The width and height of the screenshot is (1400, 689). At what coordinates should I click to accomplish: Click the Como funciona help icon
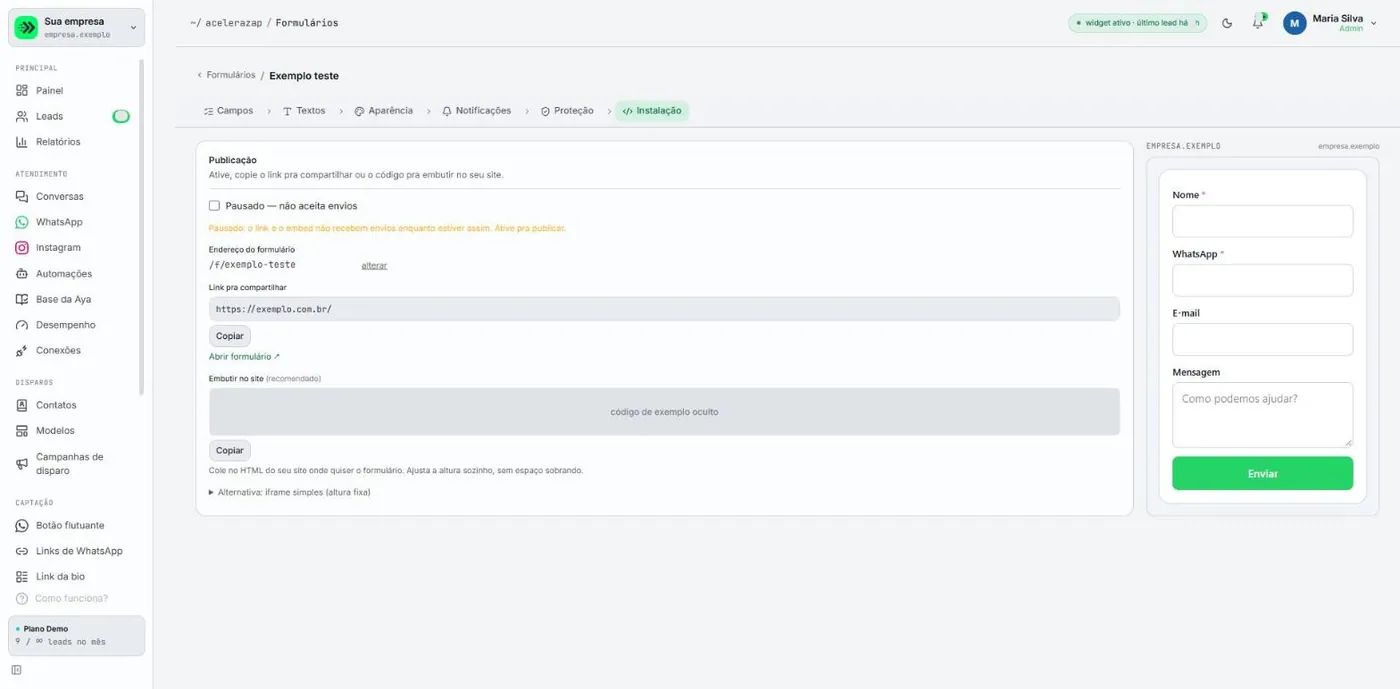click(x=22, y=598)
